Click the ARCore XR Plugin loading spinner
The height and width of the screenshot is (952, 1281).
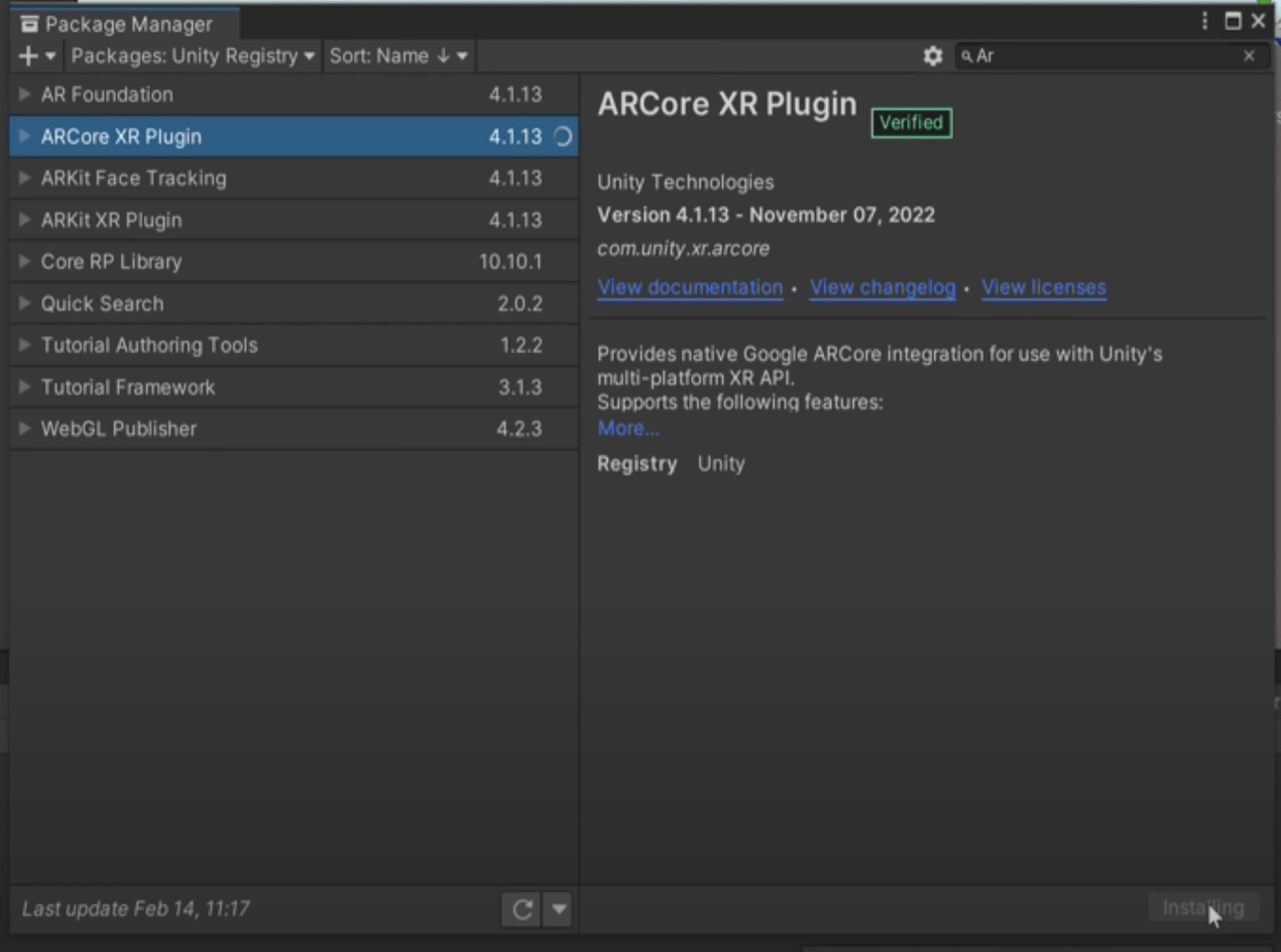pyautogui.click(x=562, y=137)
